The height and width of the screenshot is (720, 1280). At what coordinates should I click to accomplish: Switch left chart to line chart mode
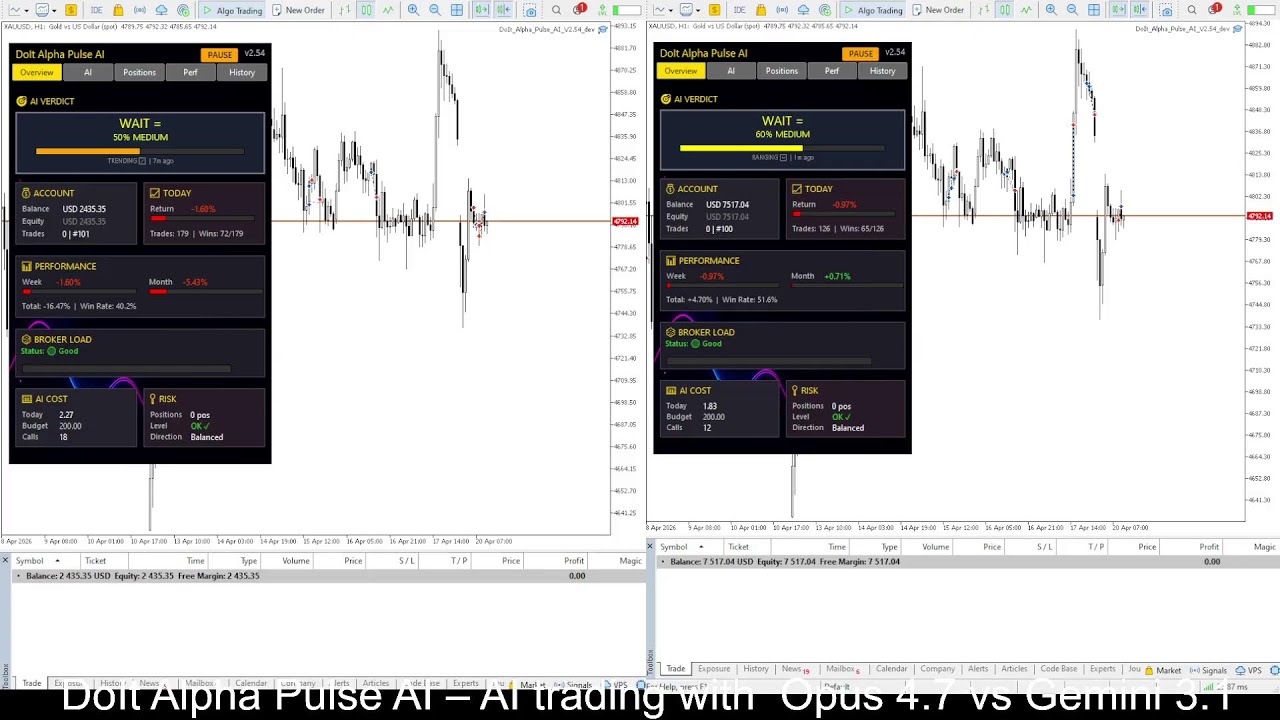tap(388, 10)
